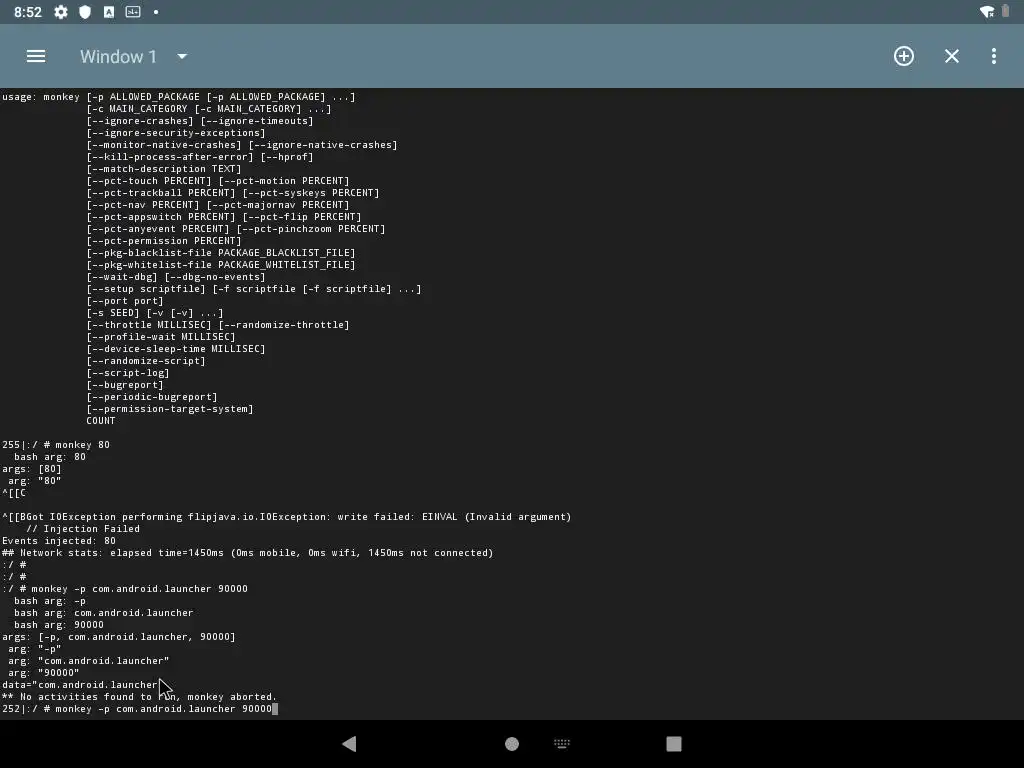Click the '[--port port]' line
This screenshot has width=1024, height=768.
pyautogui.click(x=125, y=301)
